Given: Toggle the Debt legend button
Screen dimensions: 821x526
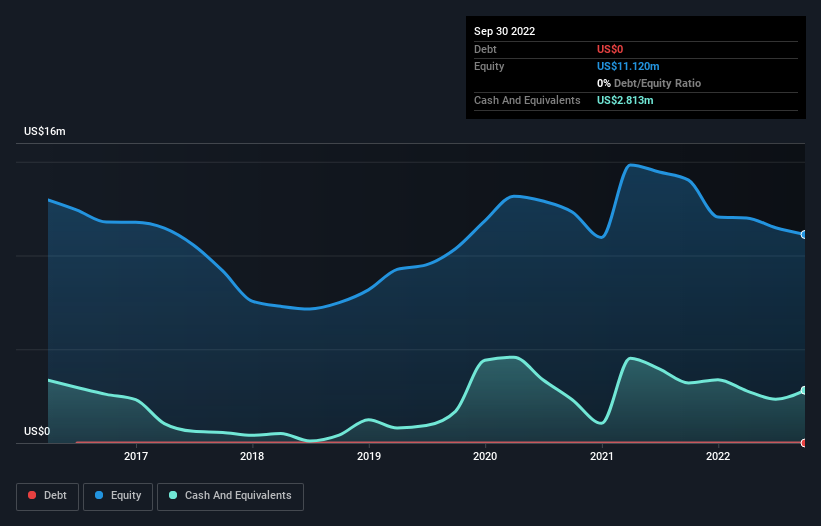Looking at the screenshot, I should (x=48, y=496).
